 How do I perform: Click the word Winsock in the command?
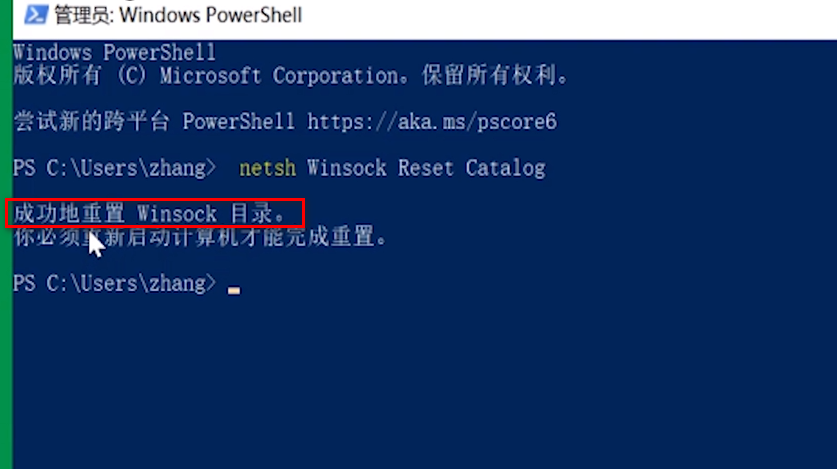pos(346,168)
